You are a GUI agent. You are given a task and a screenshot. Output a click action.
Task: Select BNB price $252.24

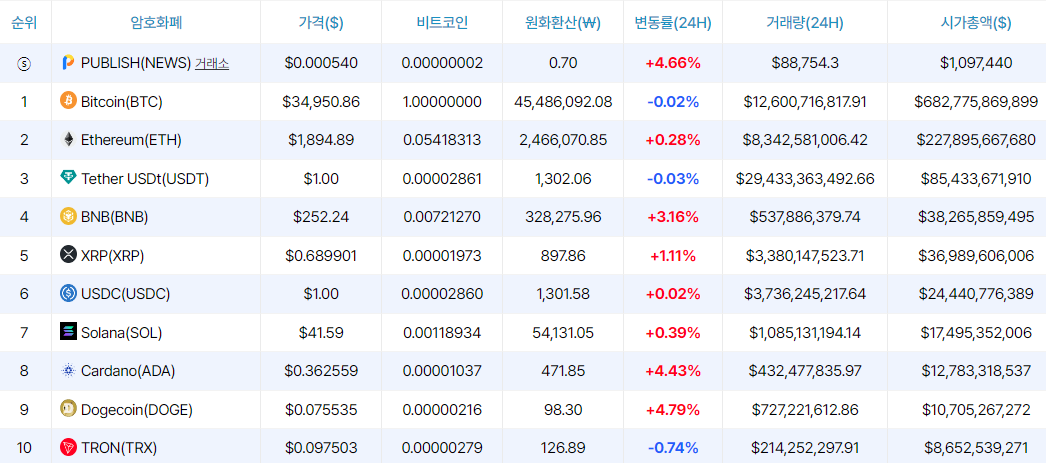click(321, 217)
